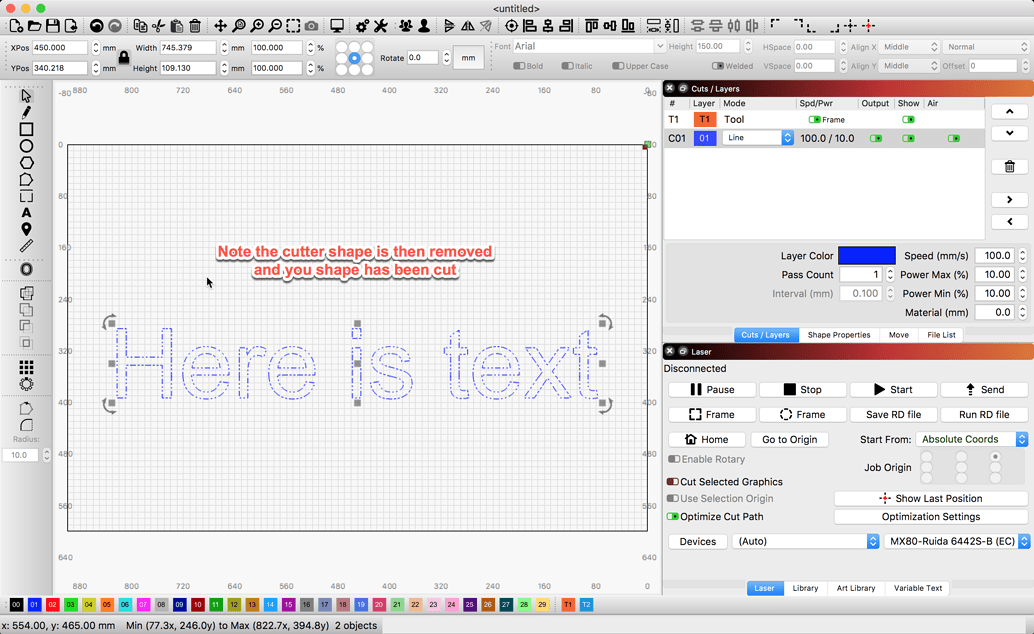Screen dimensions: 1034x634
Task: Switch to the Shape Properties tab
Action: (839, 335)
